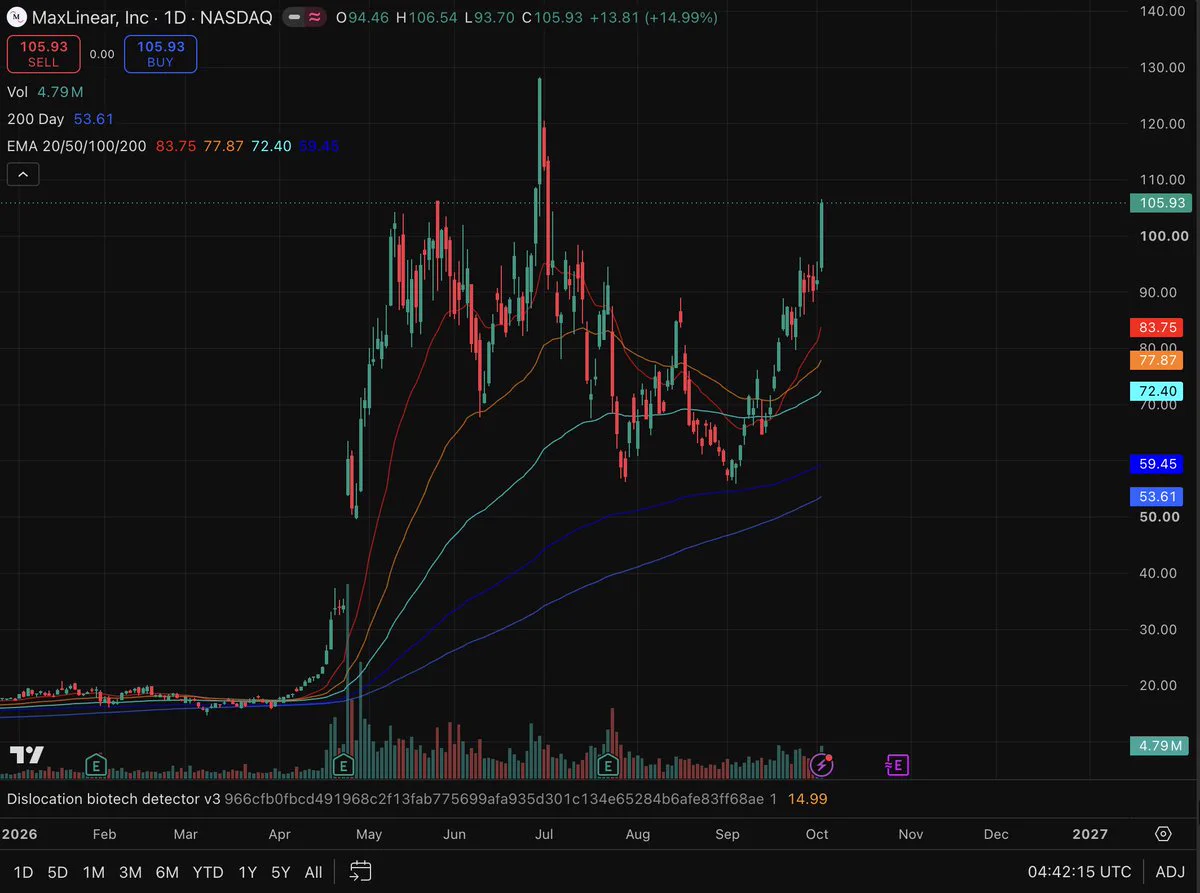Click the BUY 105.93 button
Screen dimensions: 1200x893
(x=160, y=54)
